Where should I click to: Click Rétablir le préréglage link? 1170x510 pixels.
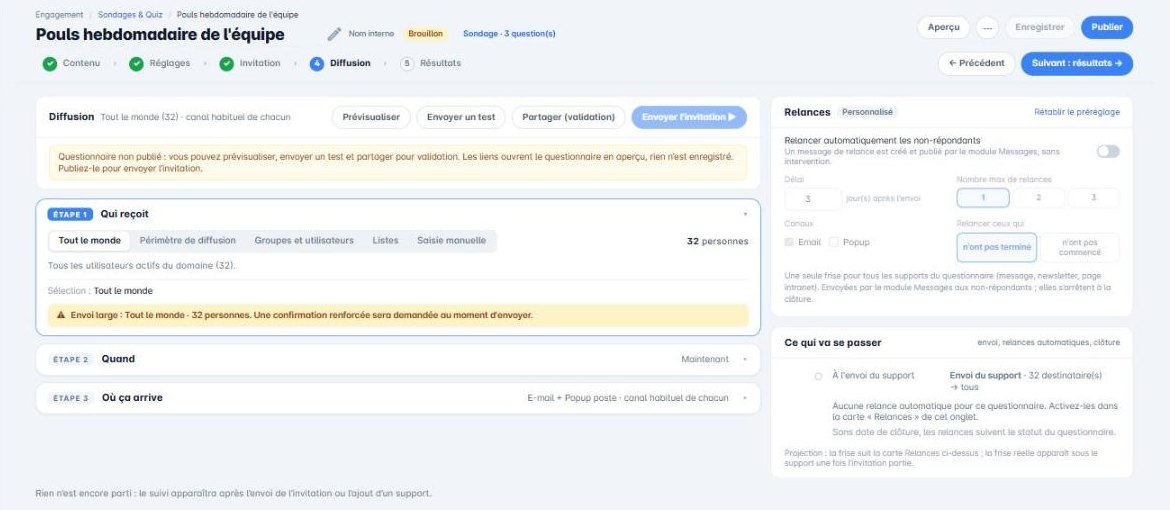[1077, 112]
